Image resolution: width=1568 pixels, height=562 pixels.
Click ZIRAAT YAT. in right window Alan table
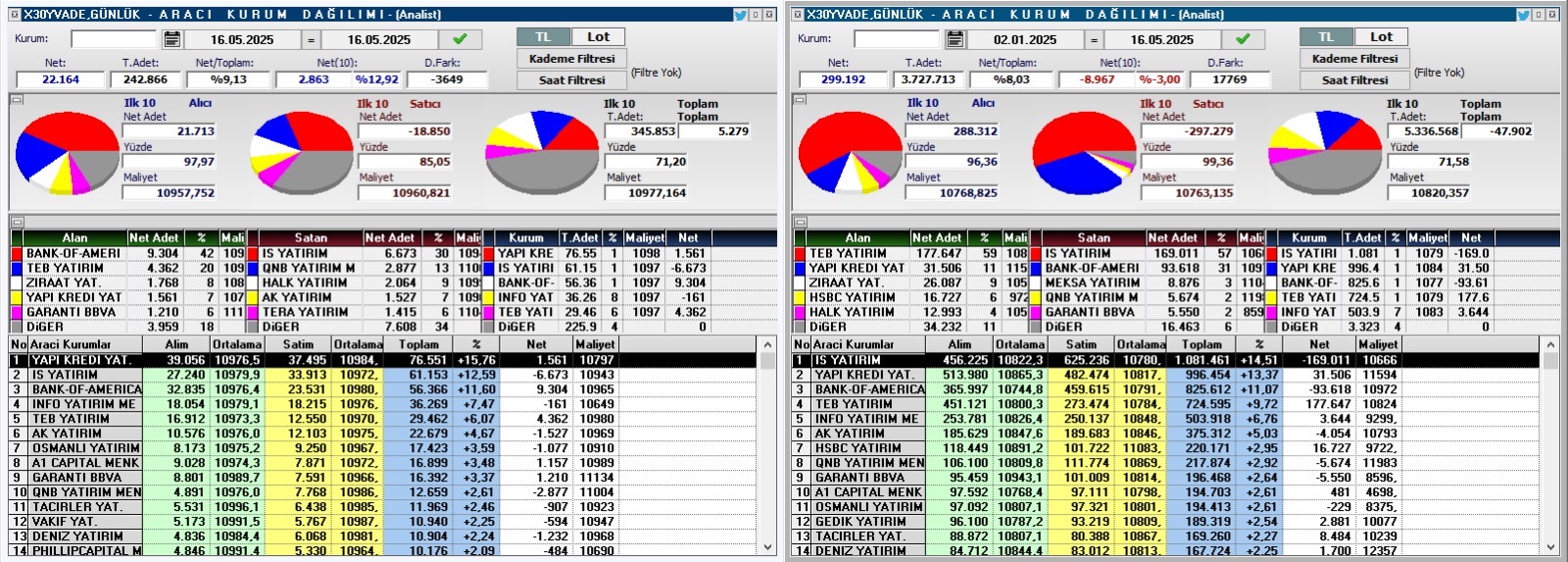pos(847,282)
